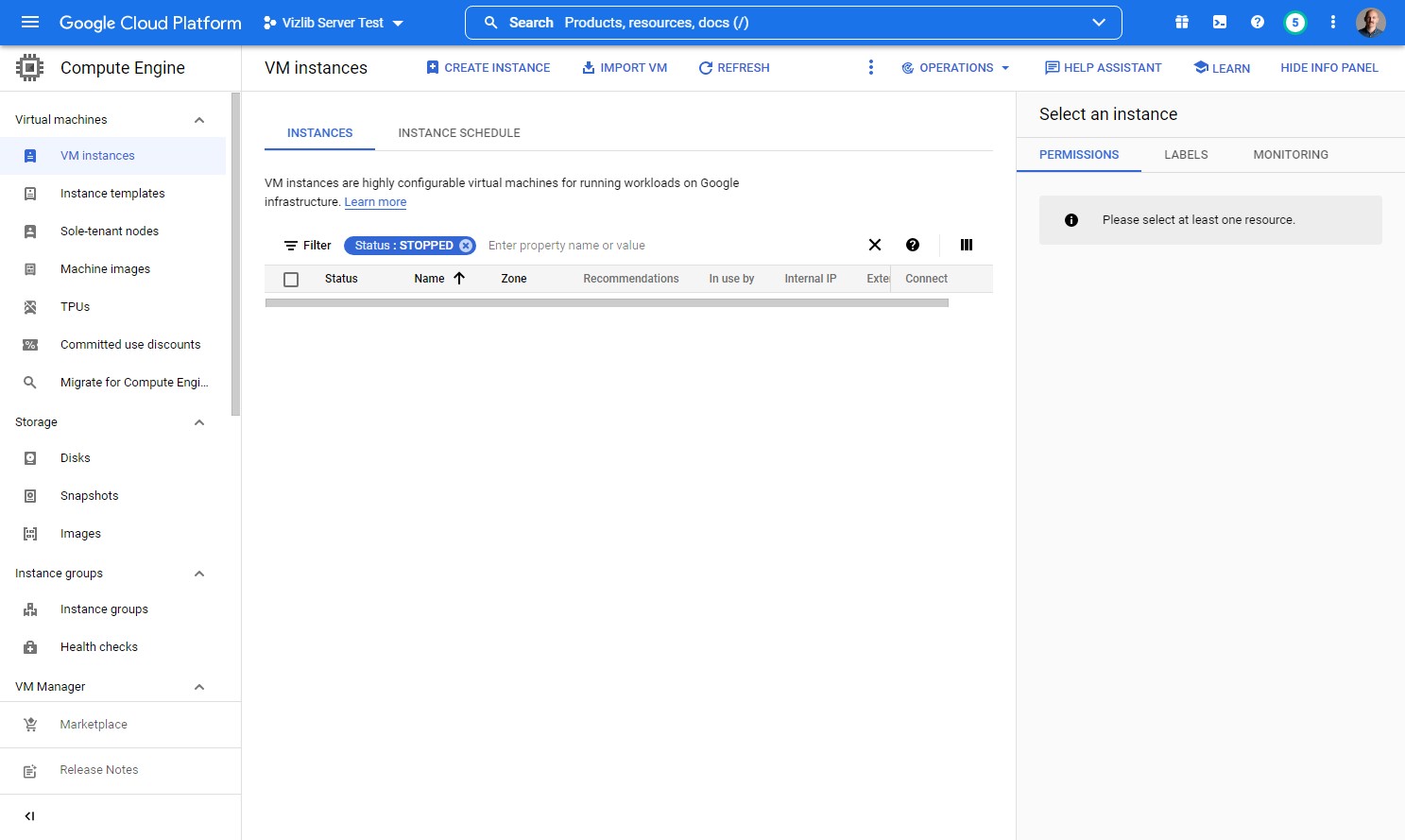Click the Google Cloud Platform logo text
1405x840 pixels.
coord(150,23)
